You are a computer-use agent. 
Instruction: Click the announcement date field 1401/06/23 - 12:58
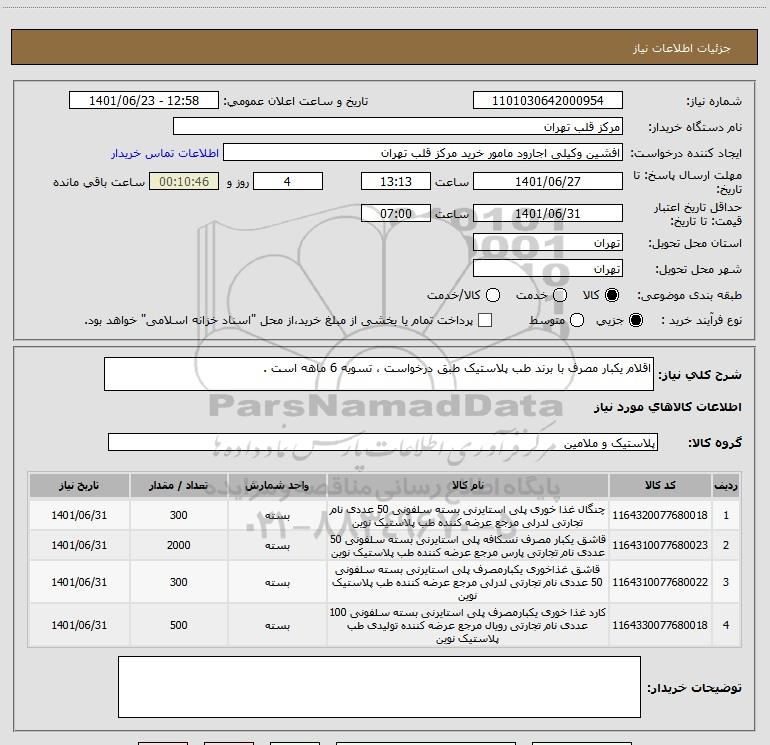144,101
